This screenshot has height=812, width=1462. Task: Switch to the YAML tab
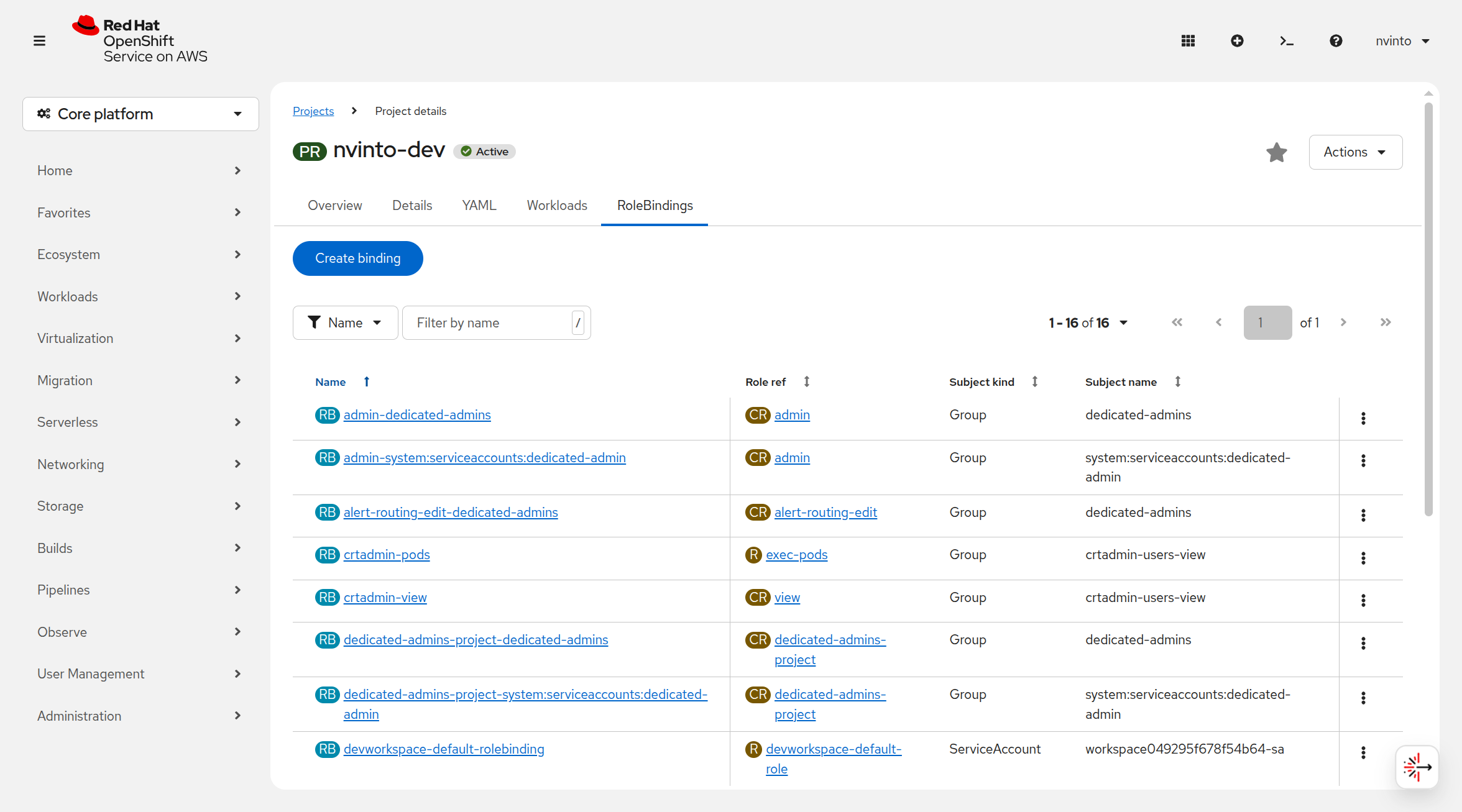pos(479,206)
